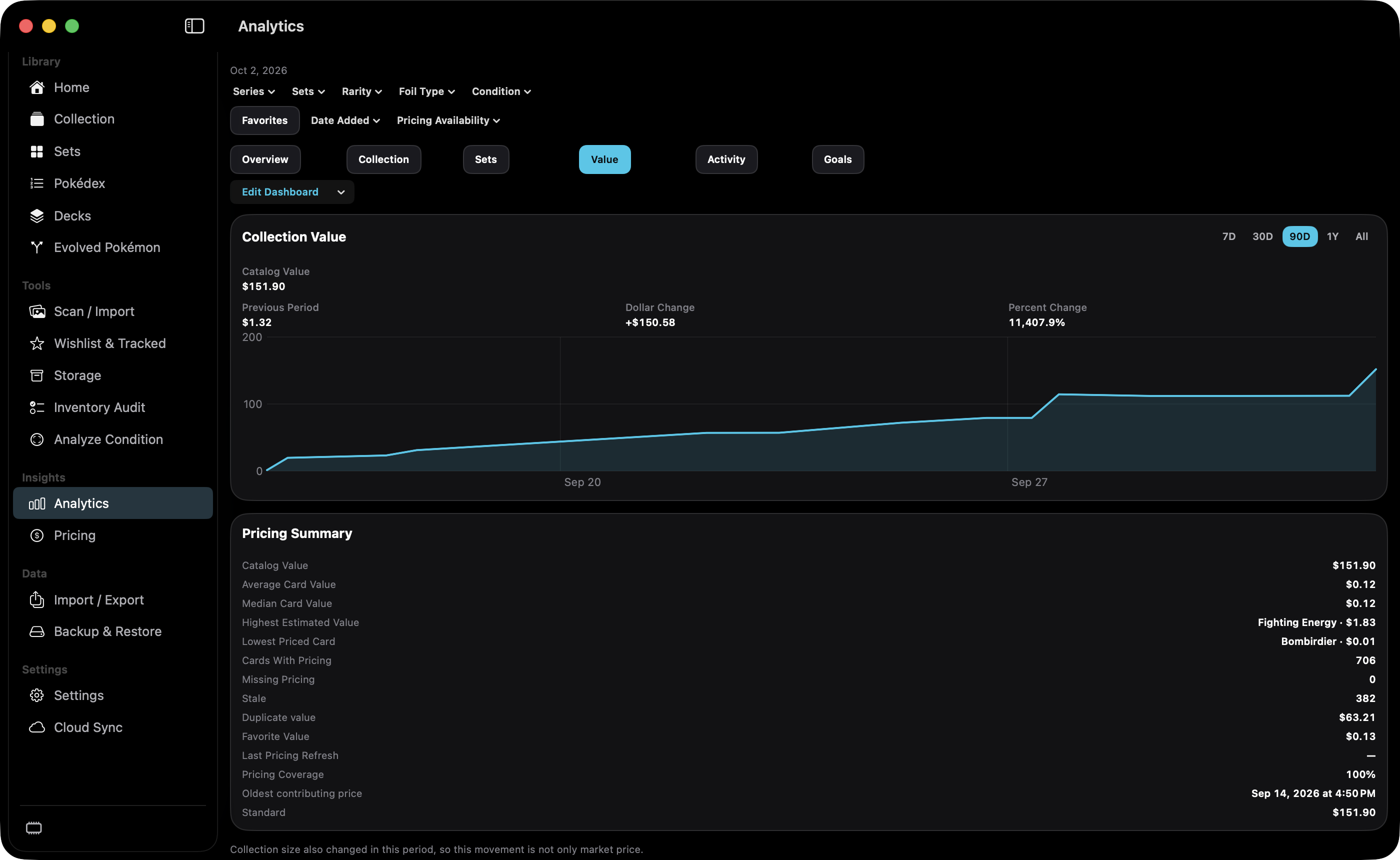The image size is (1400, 860).
Task: Open Backup & Restore drive icon
Action: click(x=37, y=632)
